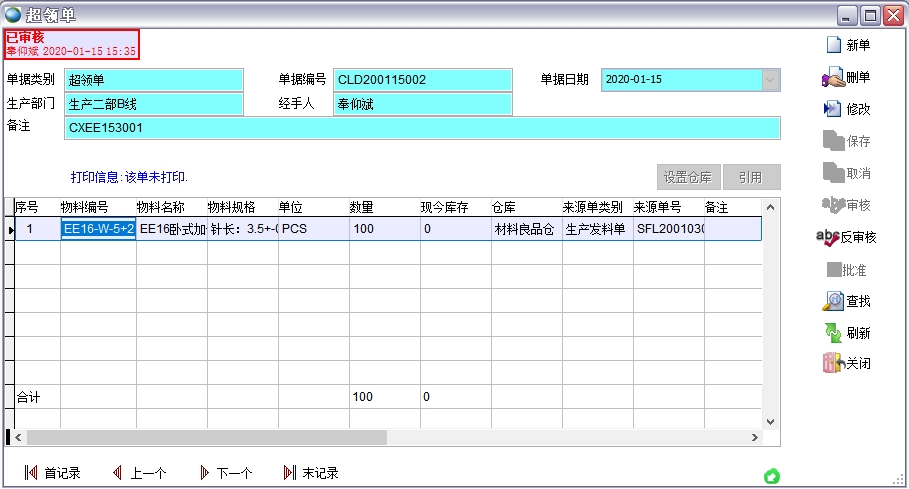Click the 反审核 (un-approve) icon
The image size is (909, 489).
[x=830, y=237]
